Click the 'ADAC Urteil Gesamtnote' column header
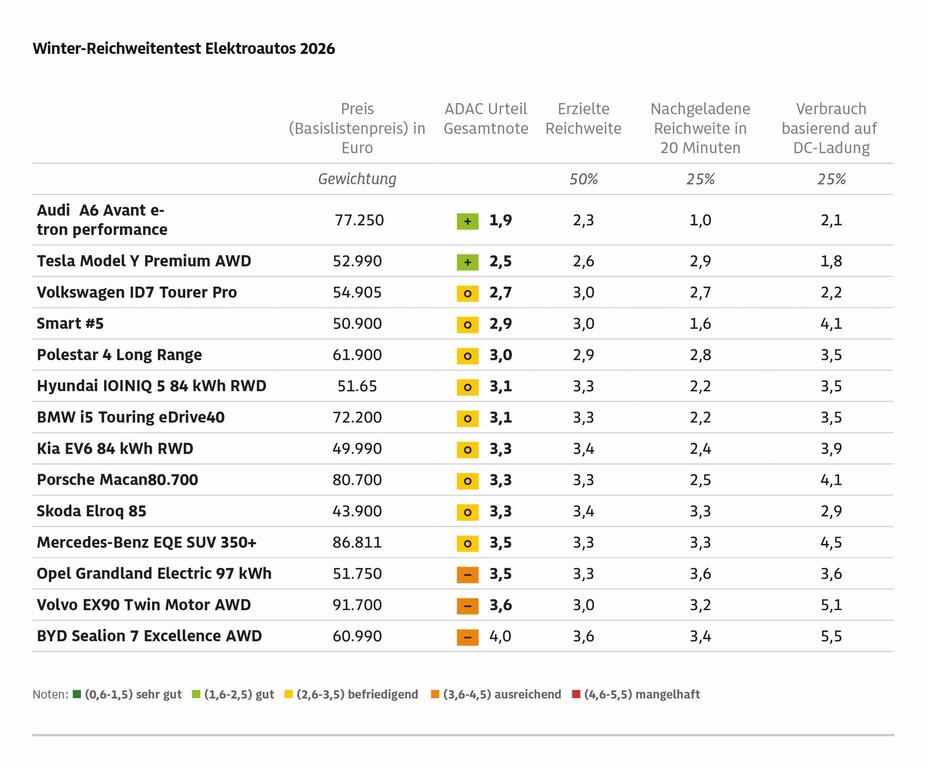Screen dimensions: 927x768 click(485, 119)
